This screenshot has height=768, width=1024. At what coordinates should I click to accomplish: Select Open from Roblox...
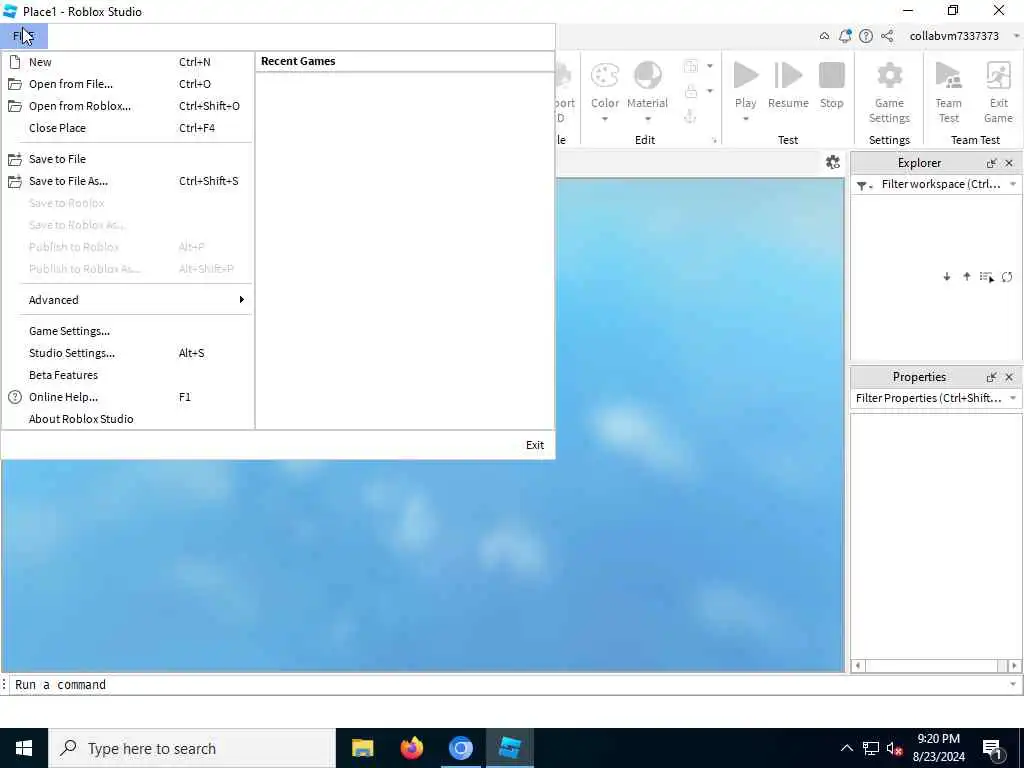click(x=127, y=106)
